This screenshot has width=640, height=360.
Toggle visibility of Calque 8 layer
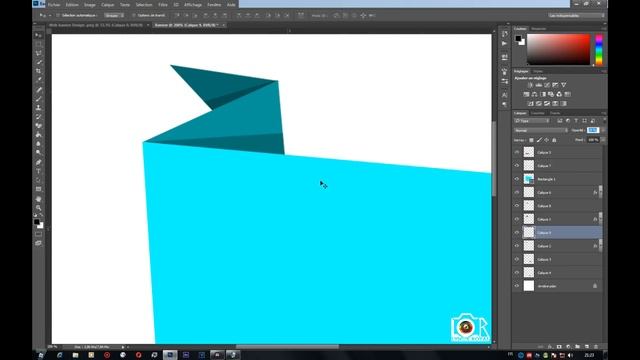coord(517,206)
